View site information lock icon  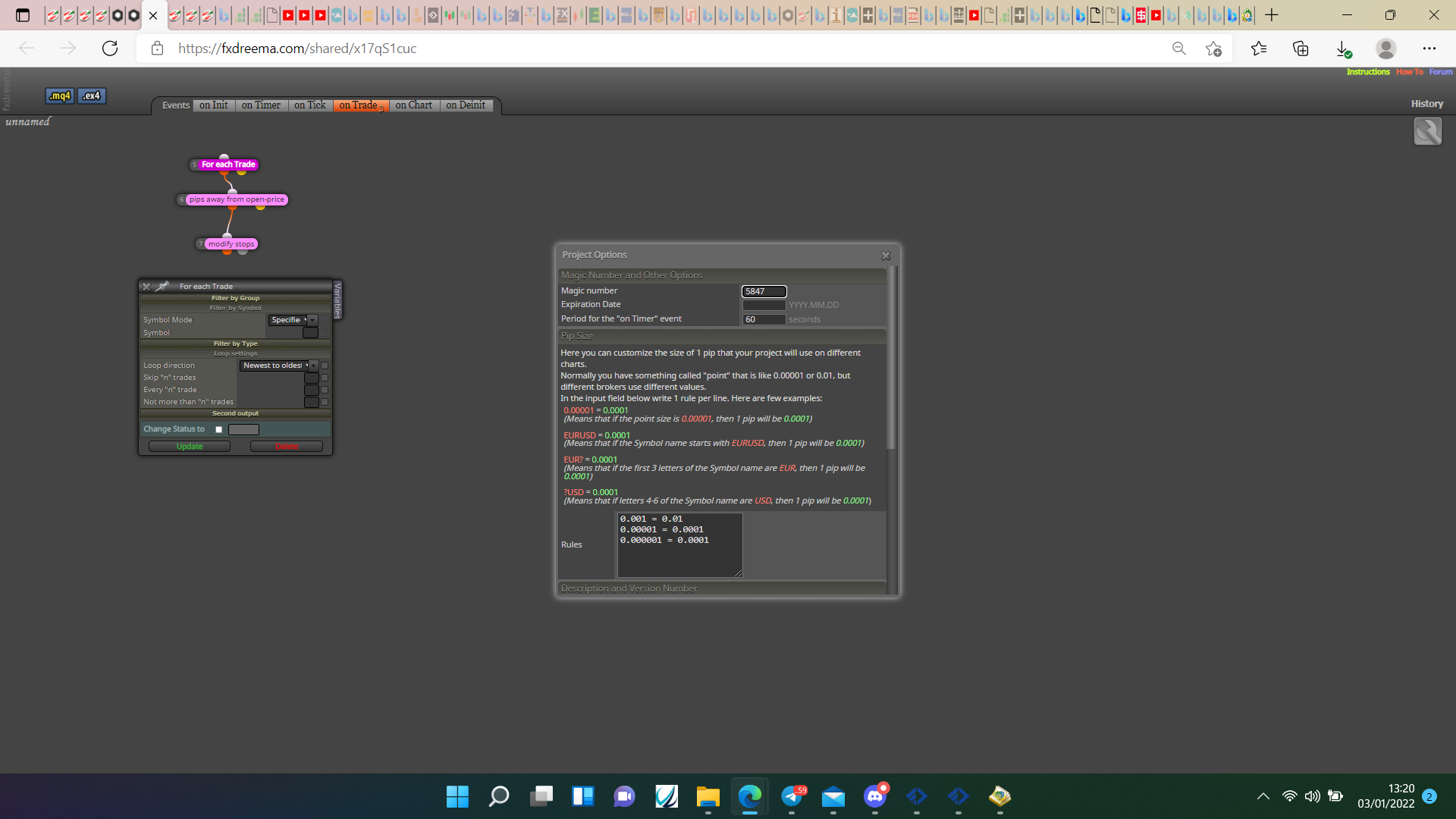pyautogui.click(x=157, y=49)
